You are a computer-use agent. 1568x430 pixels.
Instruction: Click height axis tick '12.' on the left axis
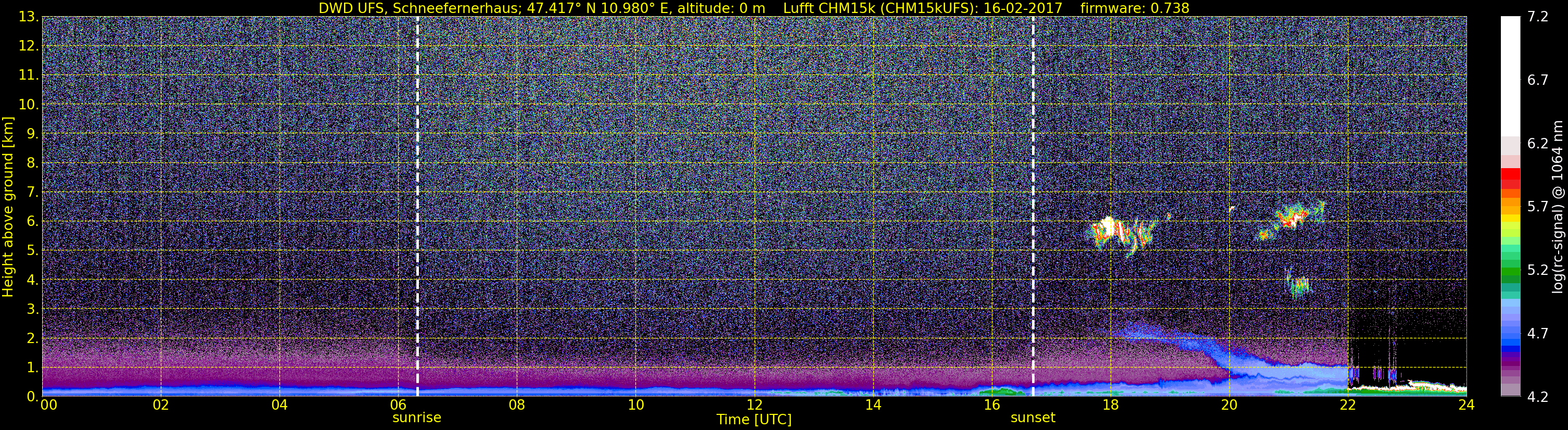pos(29,46)
